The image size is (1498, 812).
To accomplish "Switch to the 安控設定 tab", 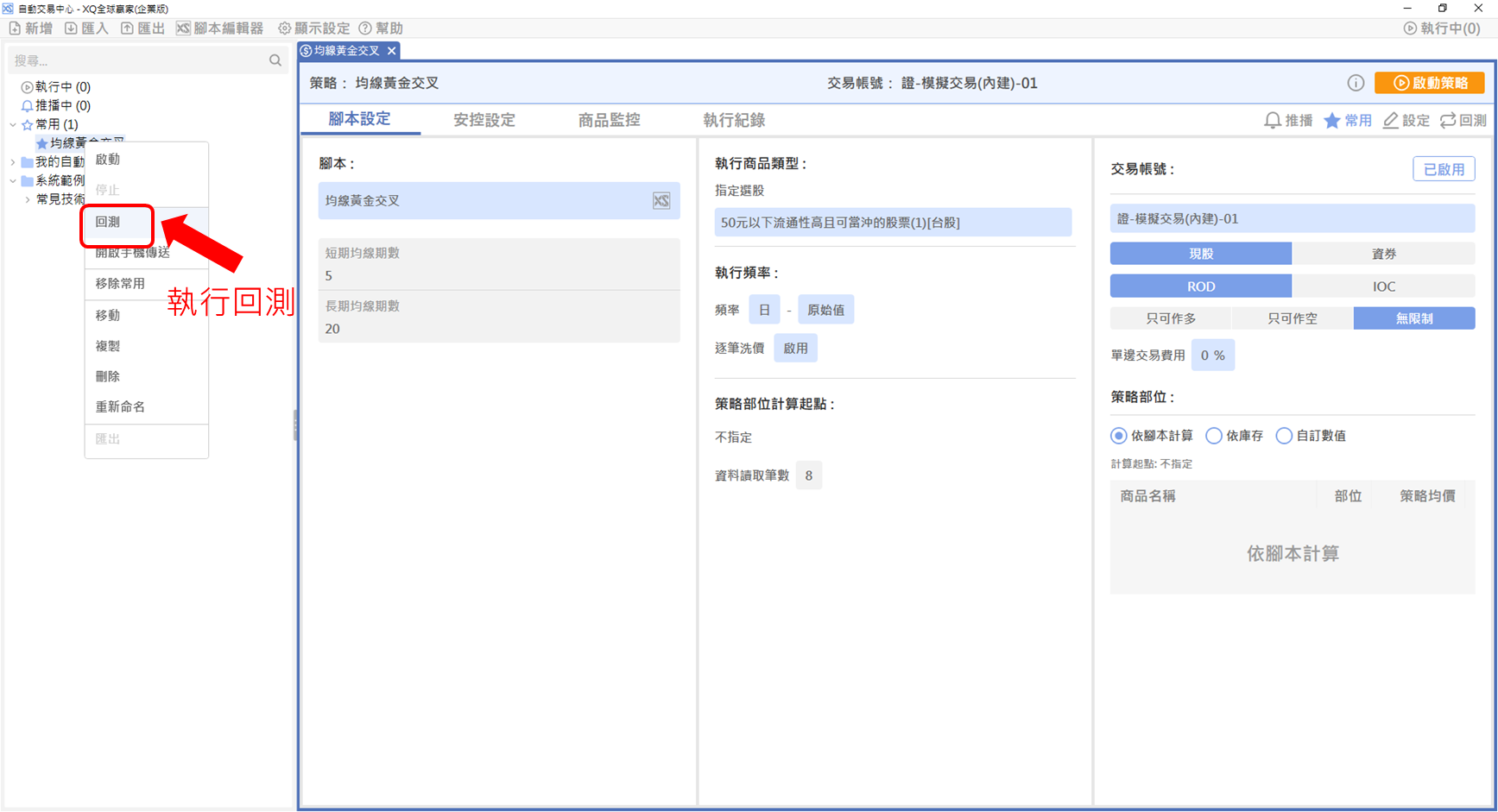I will tap(484, 120).
